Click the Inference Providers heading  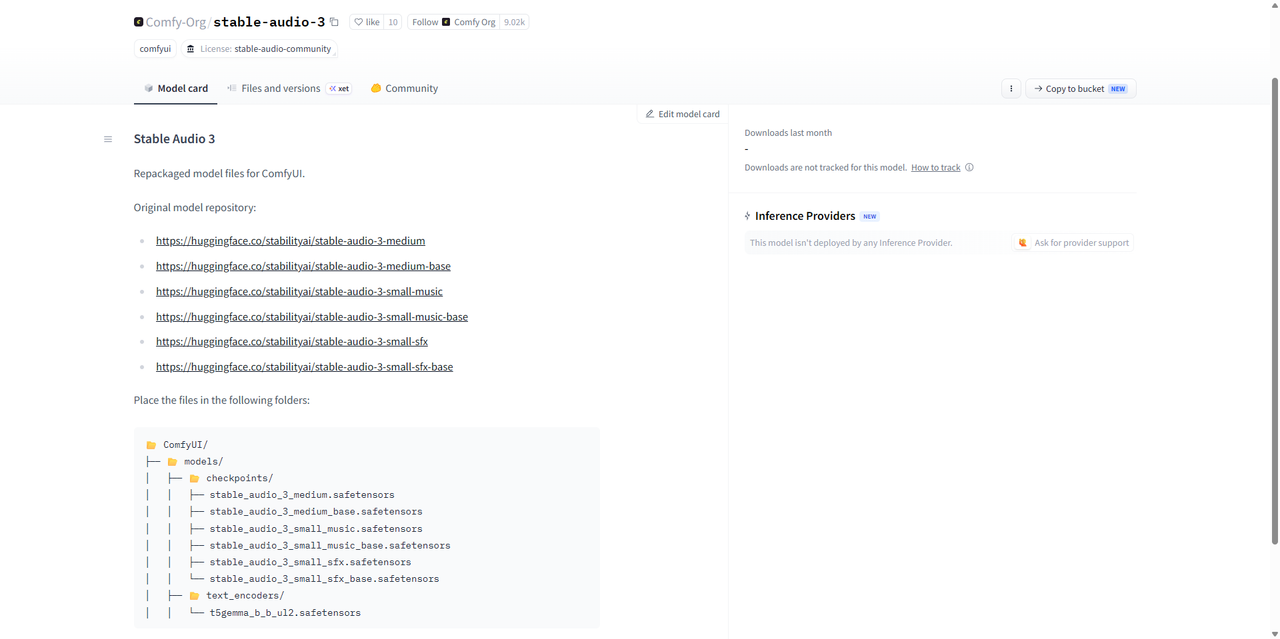[x=805, y=216]
